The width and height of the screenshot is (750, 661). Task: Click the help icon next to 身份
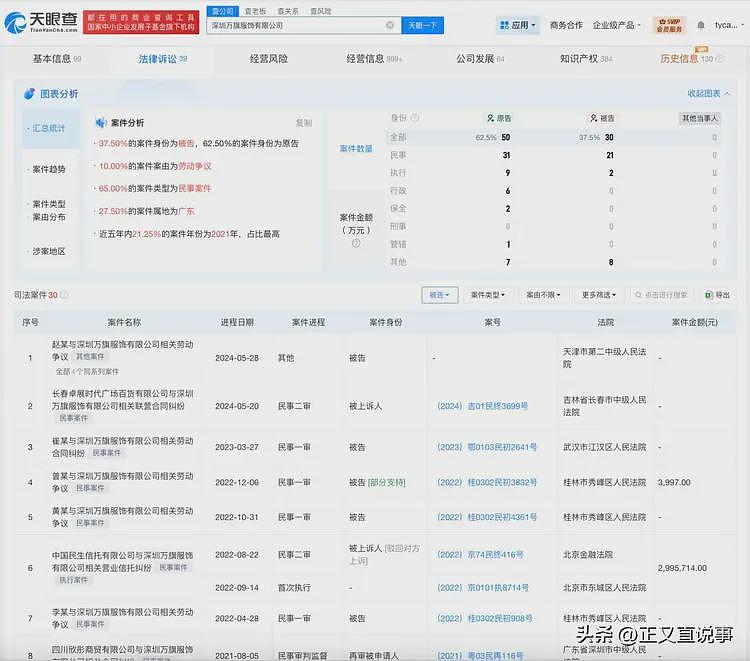[415, 118]
